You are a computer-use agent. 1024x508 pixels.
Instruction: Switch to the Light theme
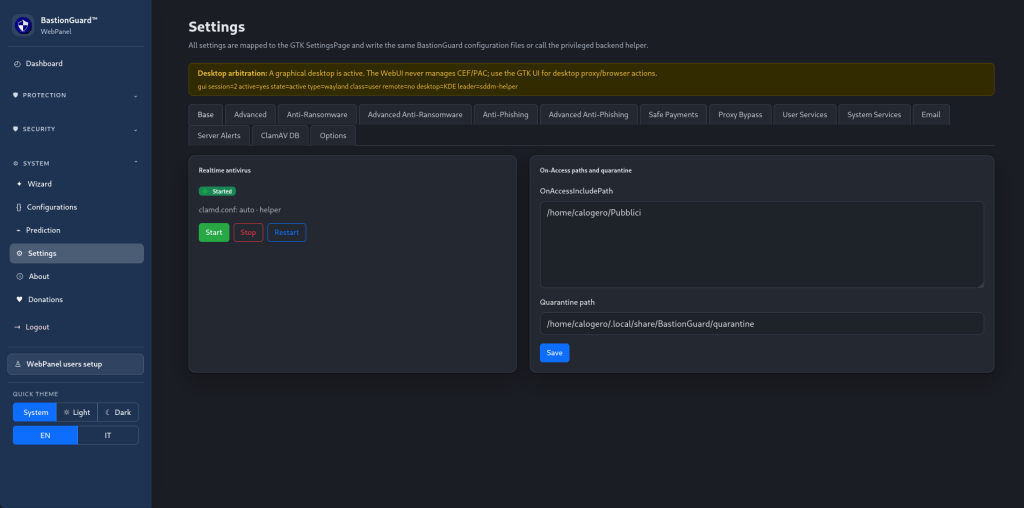(x=77, y=412)
